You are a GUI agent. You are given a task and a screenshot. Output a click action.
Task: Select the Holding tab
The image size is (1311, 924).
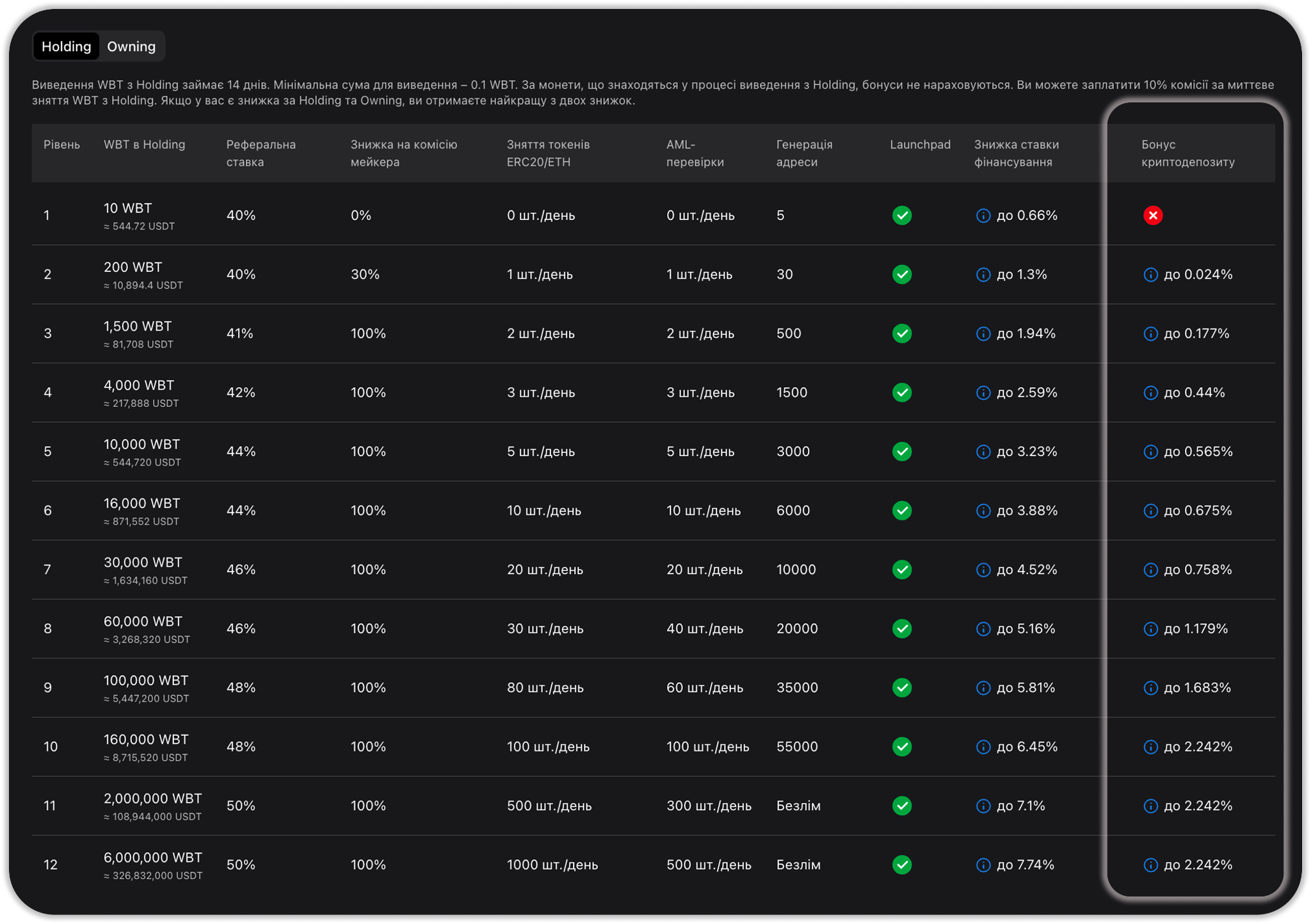coord(67,47)
